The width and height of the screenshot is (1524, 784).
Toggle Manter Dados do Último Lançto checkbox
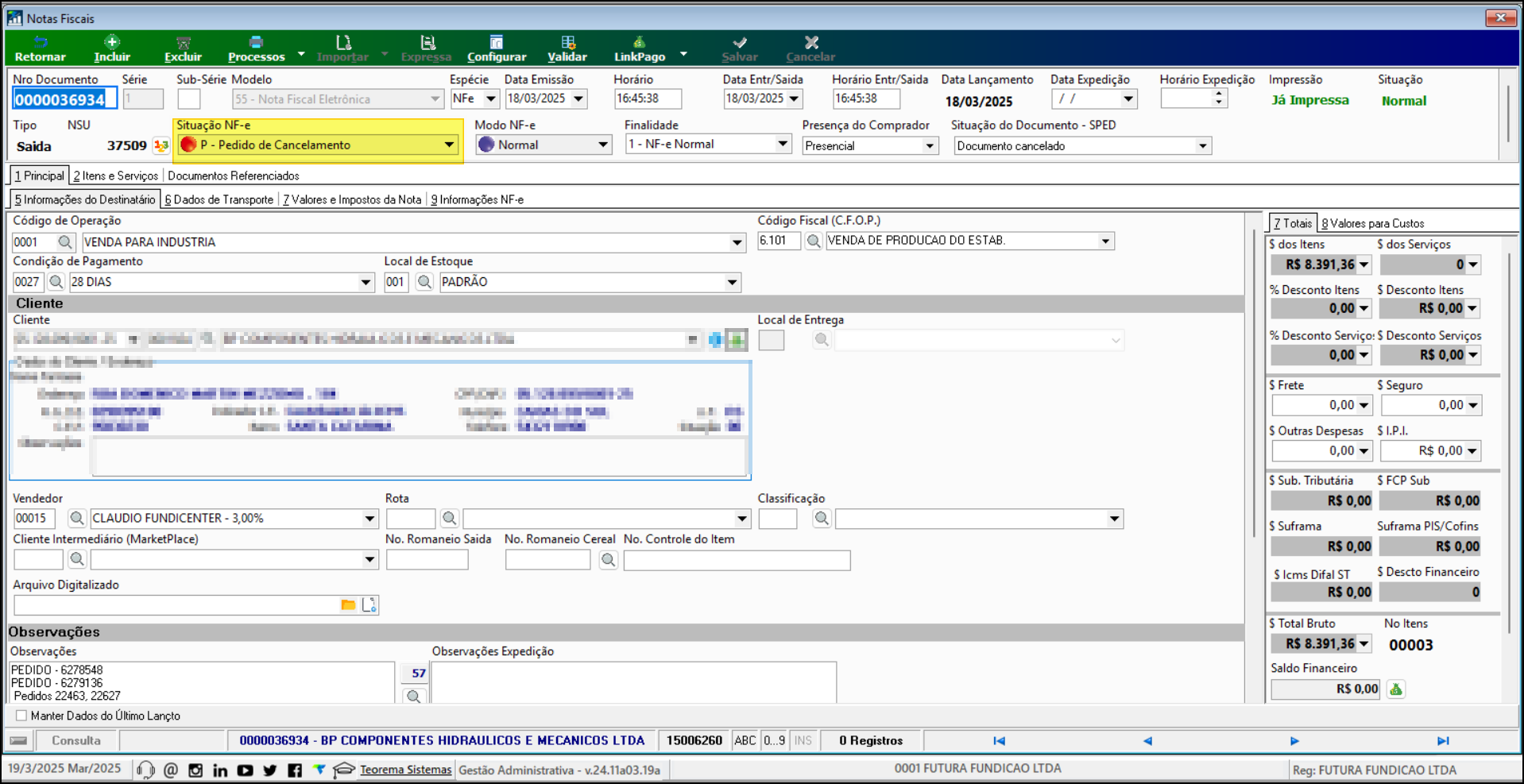coord(21,716)
